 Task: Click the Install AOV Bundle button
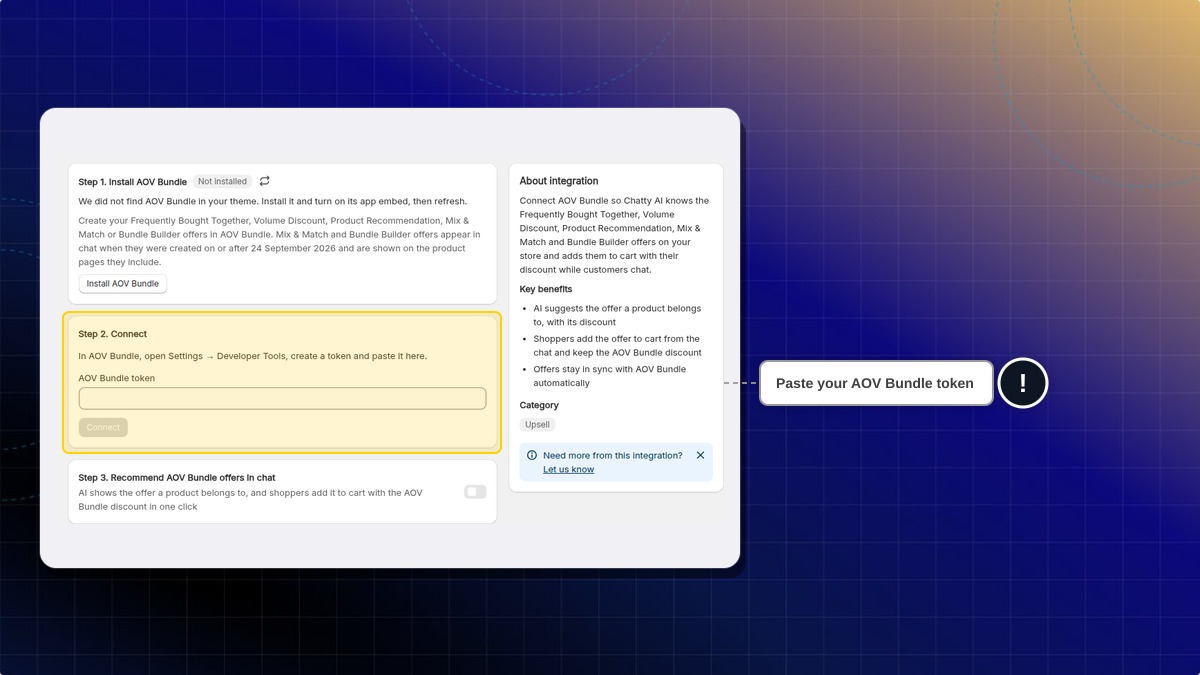pyautogui.click(x=123, y=284)
